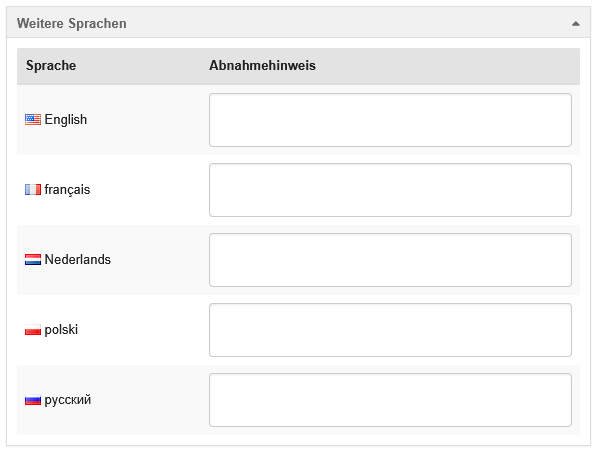The height and width of the screenshot is (453, 600).
Task: Select the Nederlands language label
Action: coord(78,260)
